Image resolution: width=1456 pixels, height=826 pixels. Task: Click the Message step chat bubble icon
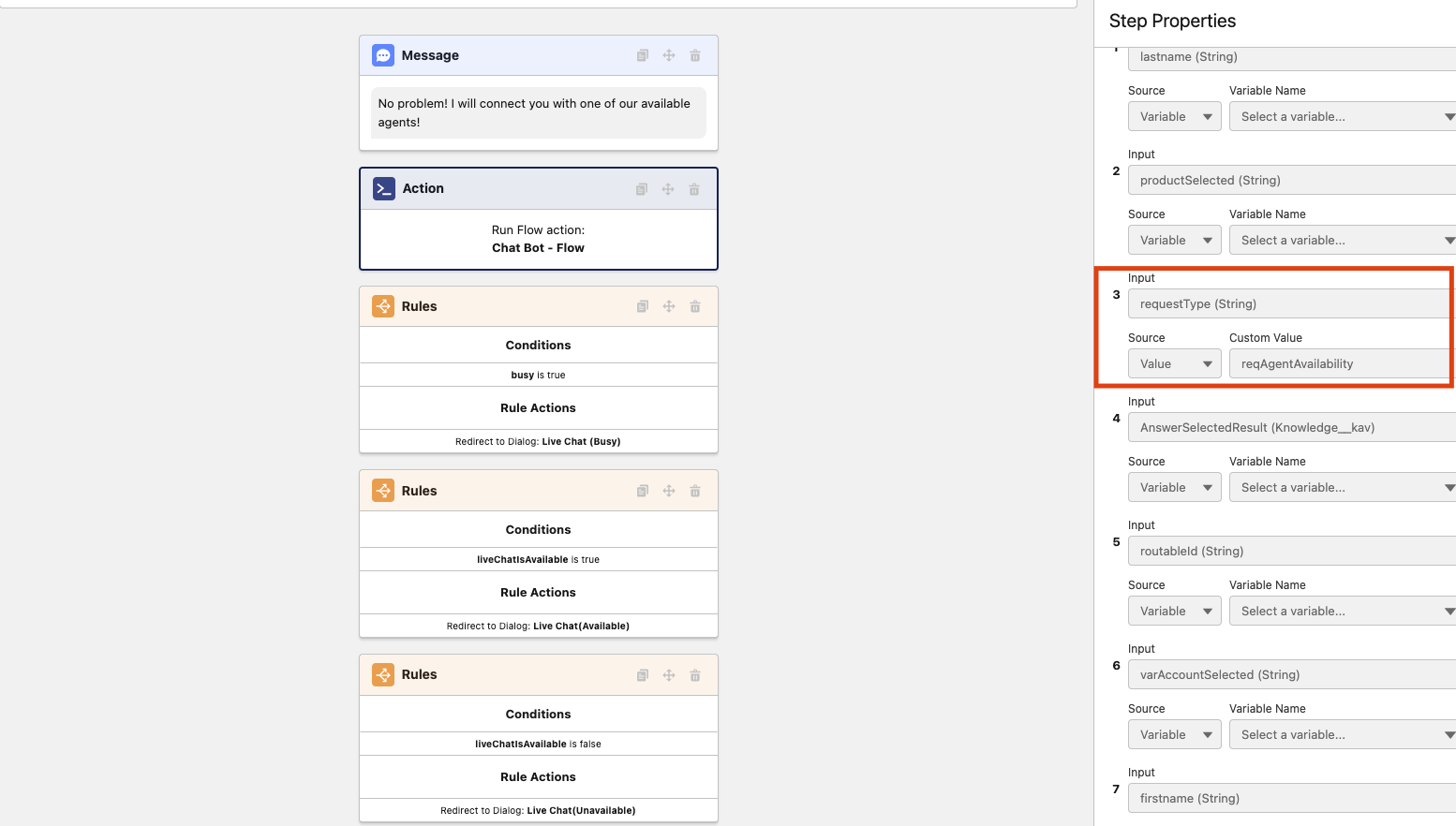click(383, 54)
